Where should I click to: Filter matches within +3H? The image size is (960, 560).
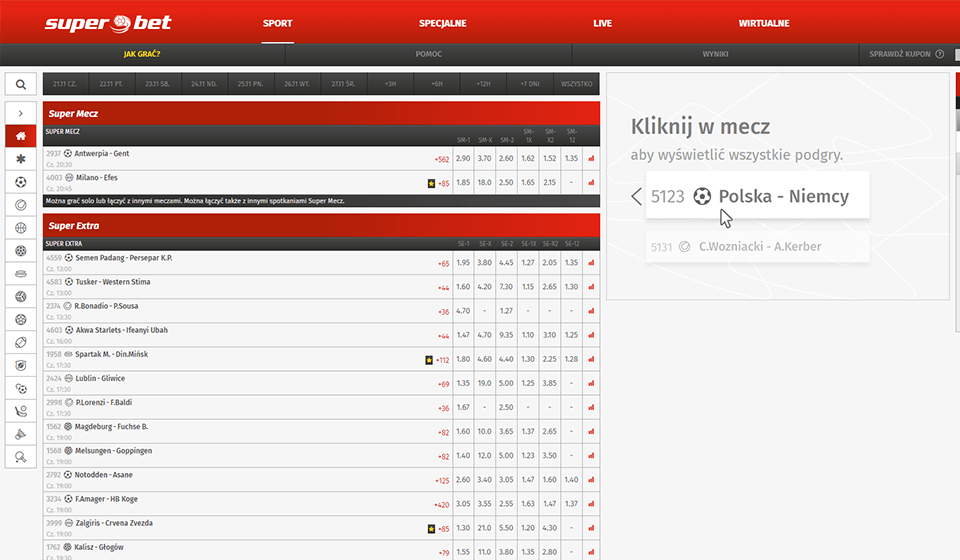click(391, 84)
